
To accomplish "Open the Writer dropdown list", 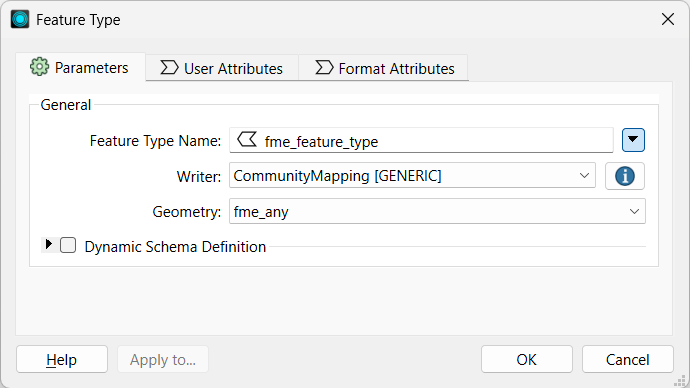I will (412, 176).
